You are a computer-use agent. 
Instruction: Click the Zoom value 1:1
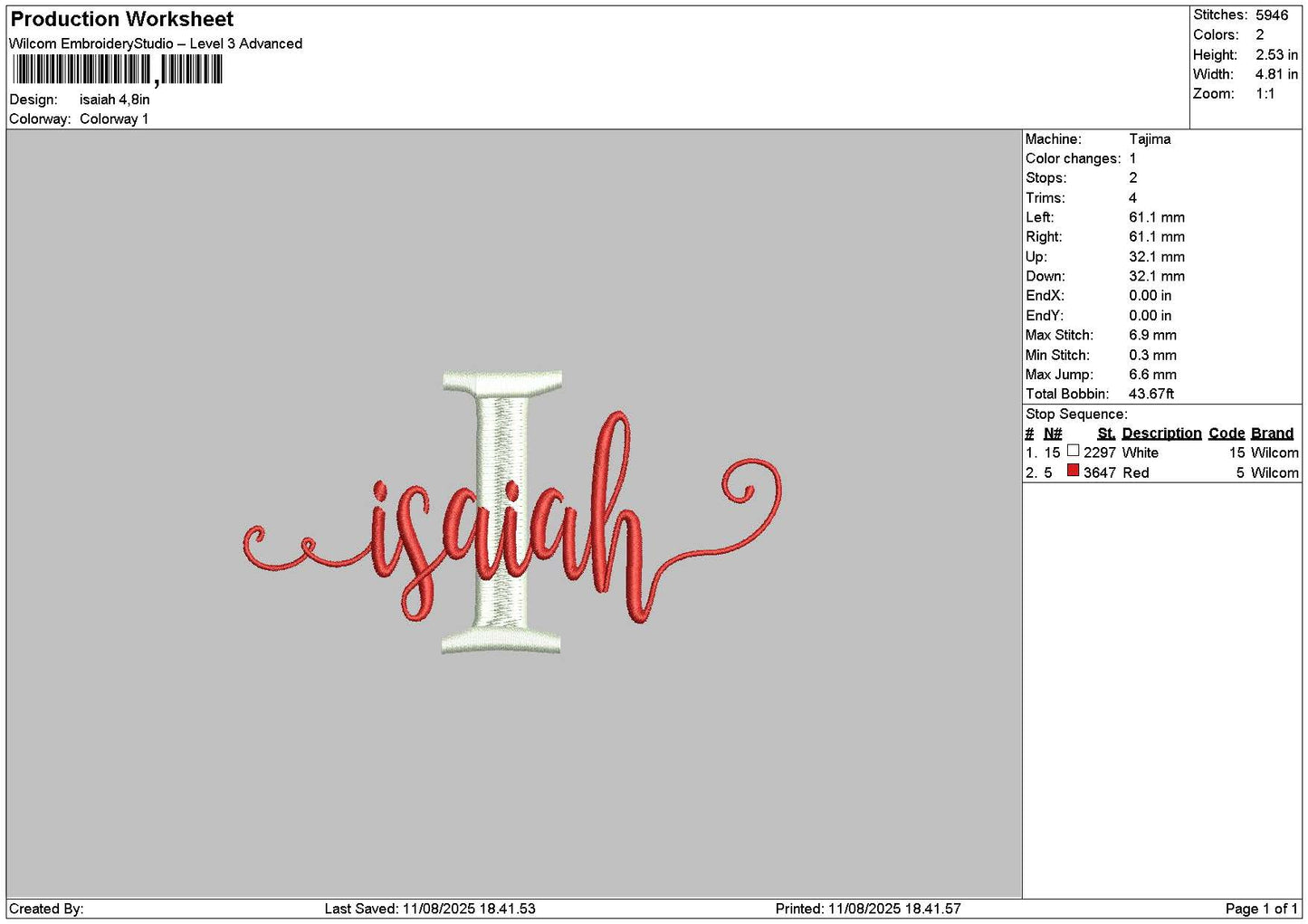pos(1265,93)
